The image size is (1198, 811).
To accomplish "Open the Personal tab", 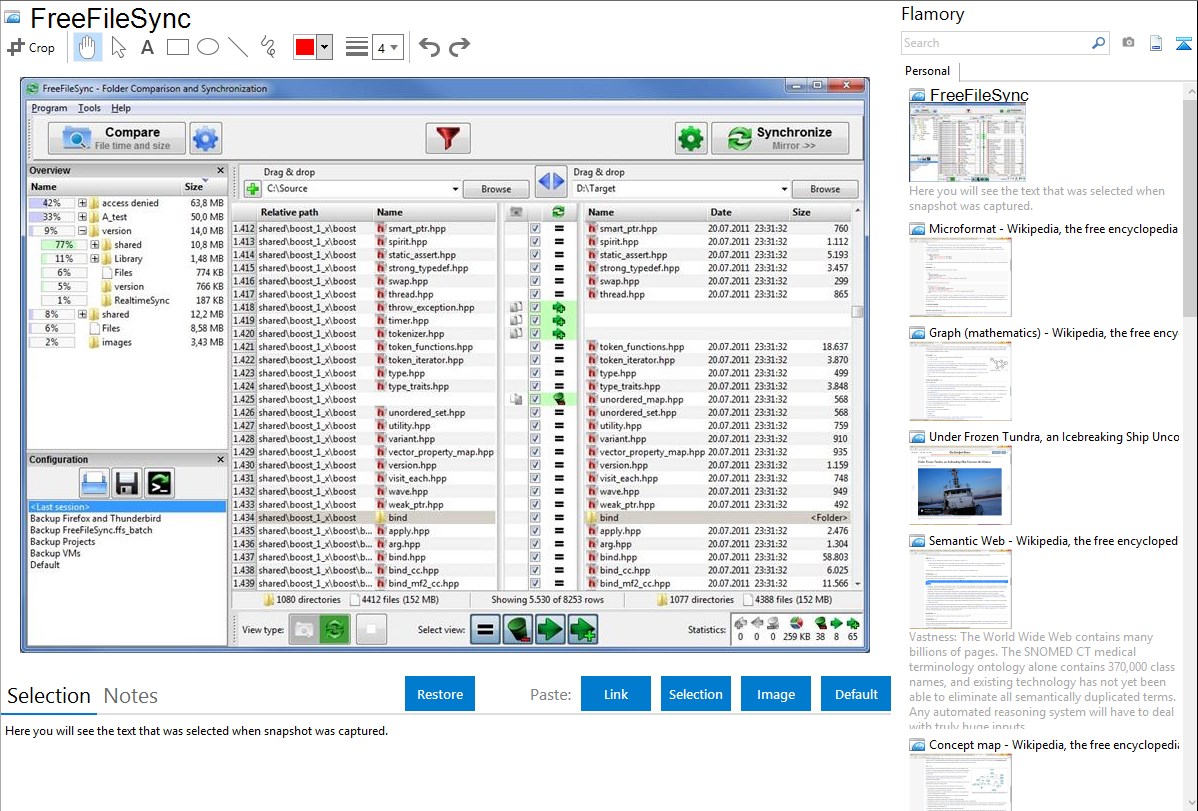I will [x=927, y=71].
